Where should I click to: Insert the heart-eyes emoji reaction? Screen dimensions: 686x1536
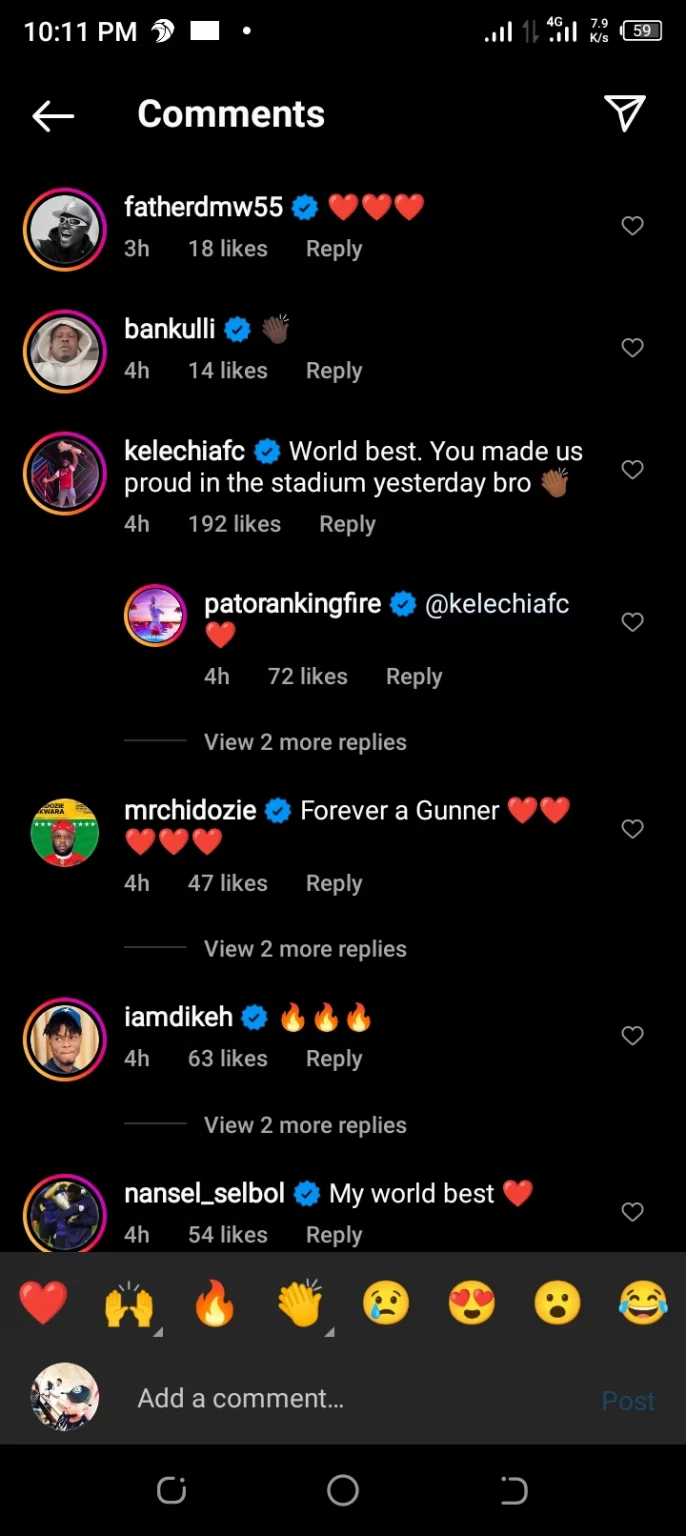pos(472,1304)
